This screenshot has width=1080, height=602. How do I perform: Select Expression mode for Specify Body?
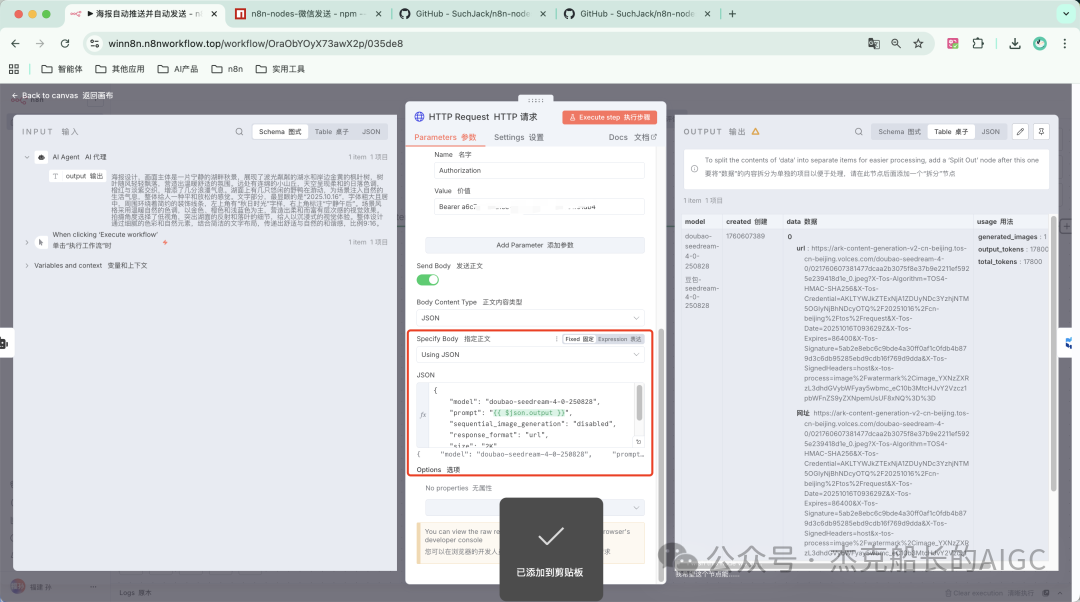click(x=619, y=339)
